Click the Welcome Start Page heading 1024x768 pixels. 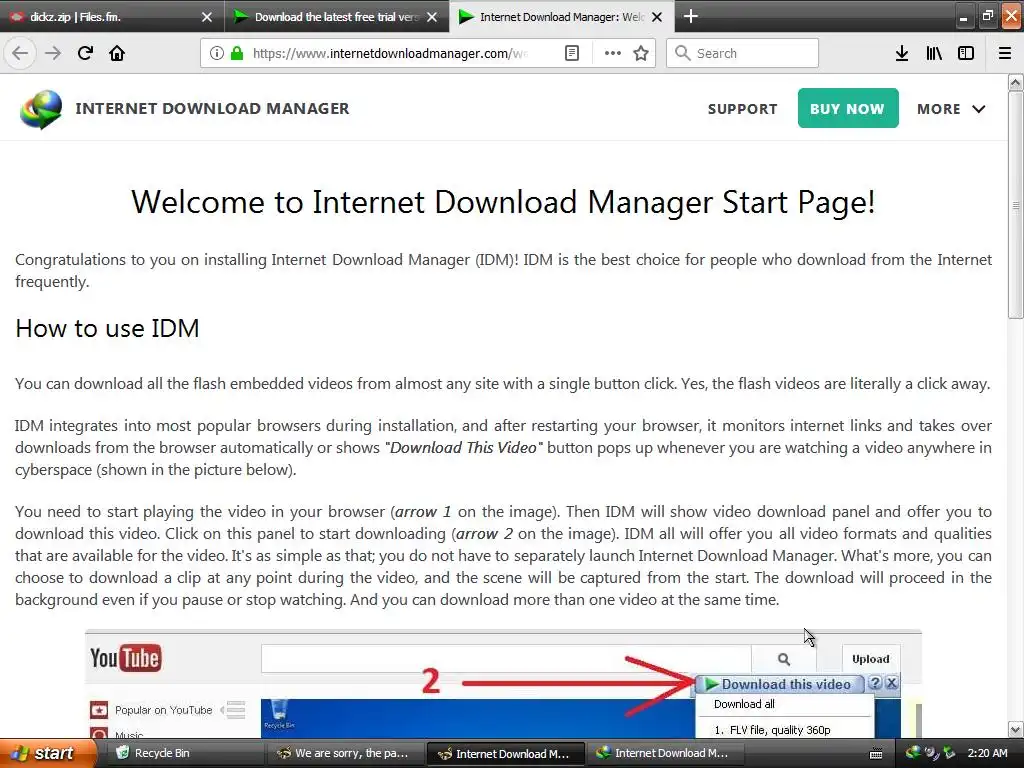tap(503, 202)
